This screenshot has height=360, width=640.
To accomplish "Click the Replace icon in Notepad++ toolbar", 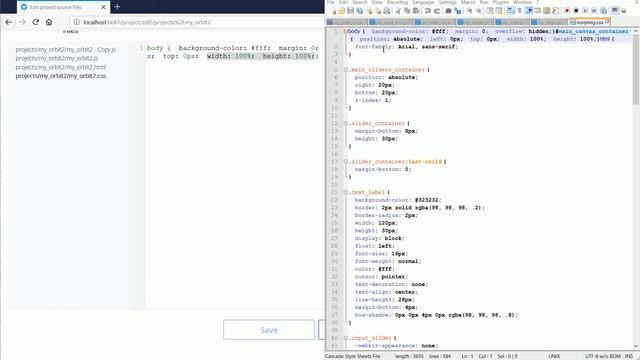I will [x=458, y=11].
